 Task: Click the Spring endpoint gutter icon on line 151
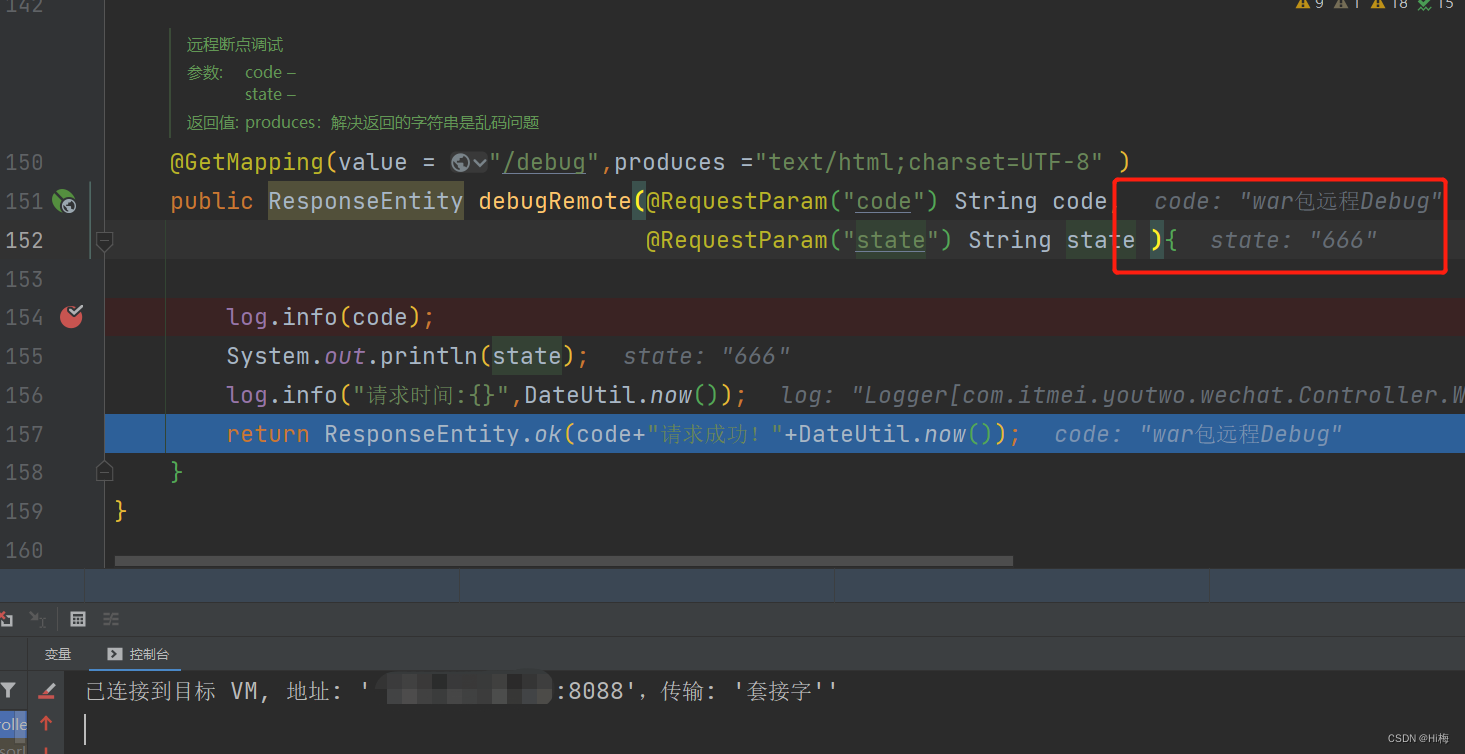pos(64,201)
